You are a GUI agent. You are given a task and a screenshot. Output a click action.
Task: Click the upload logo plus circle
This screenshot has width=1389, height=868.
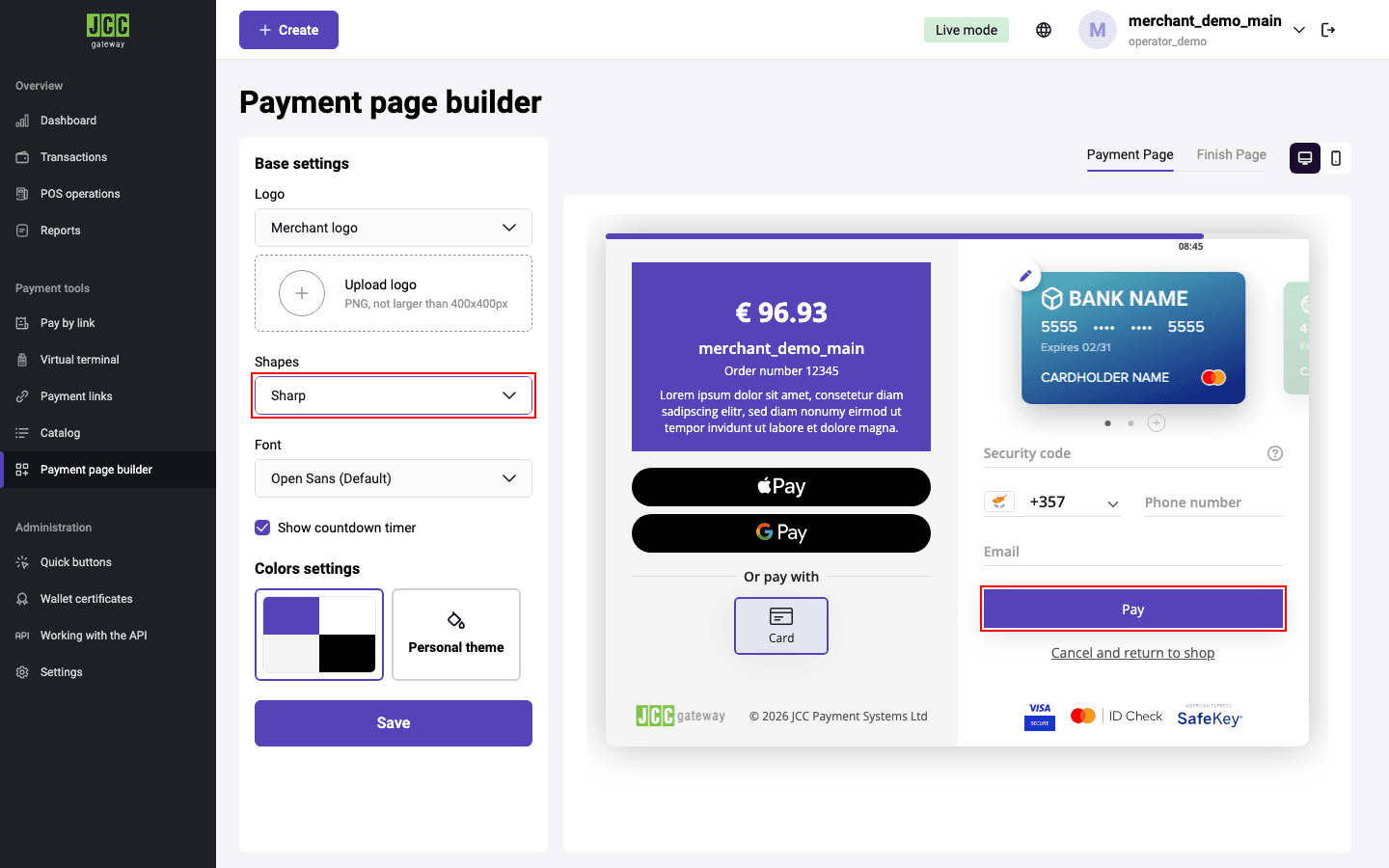click(x=302, y=293)
